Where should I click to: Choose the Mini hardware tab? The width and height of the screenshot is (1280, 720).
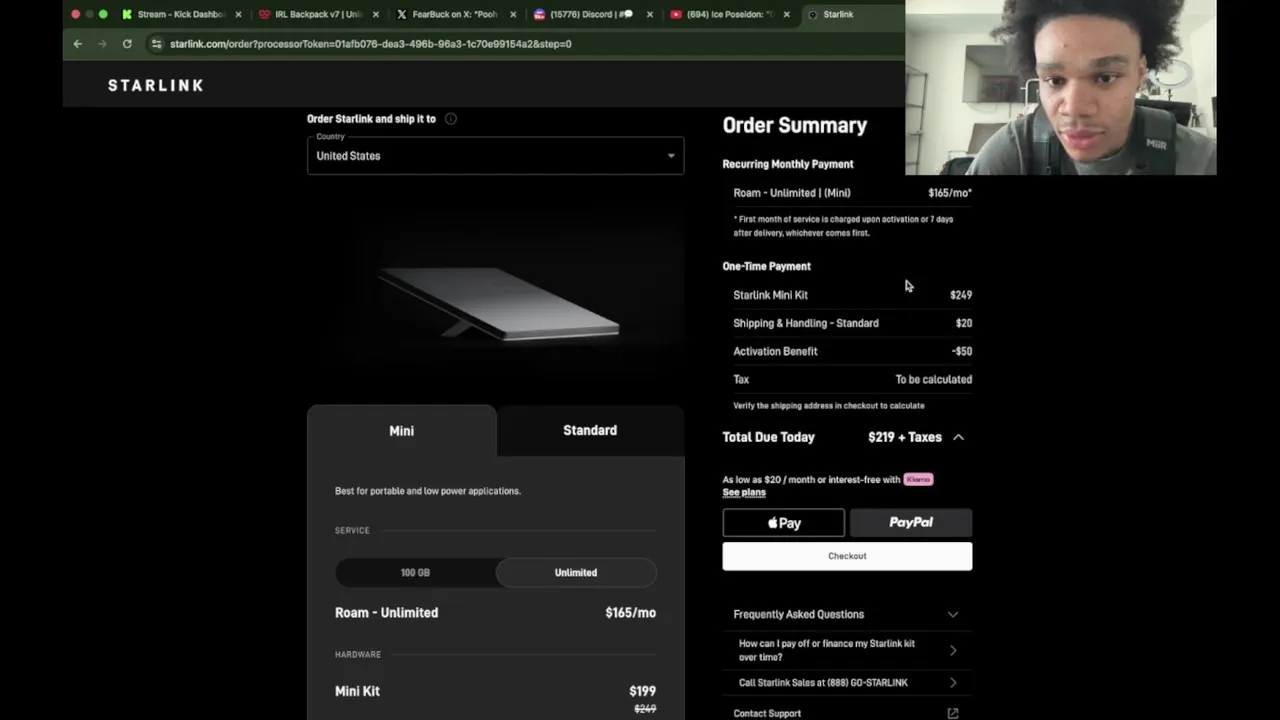point(401,431)
